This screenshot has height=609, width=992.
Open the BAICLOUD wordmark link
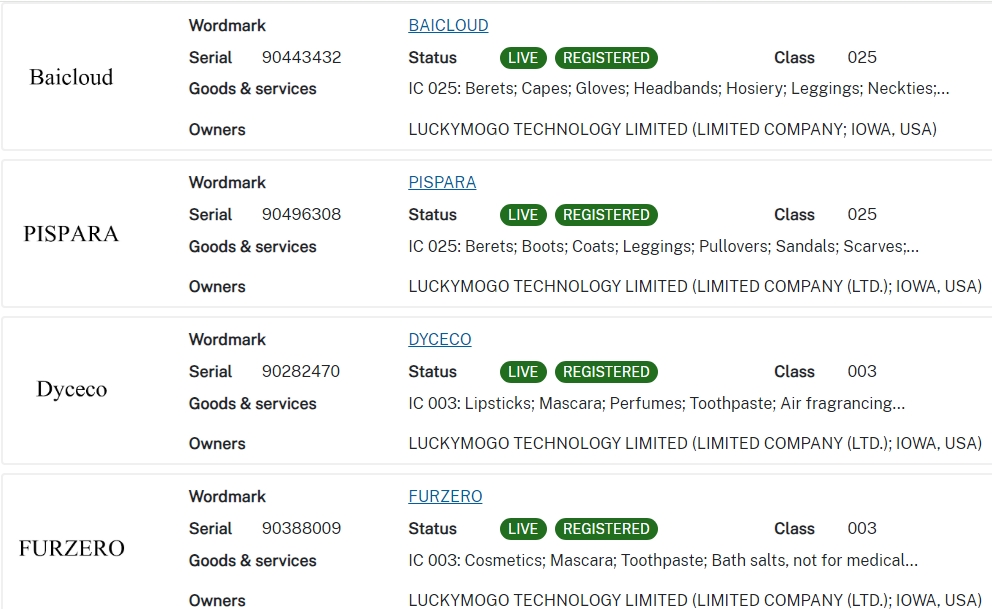(448, 25)
